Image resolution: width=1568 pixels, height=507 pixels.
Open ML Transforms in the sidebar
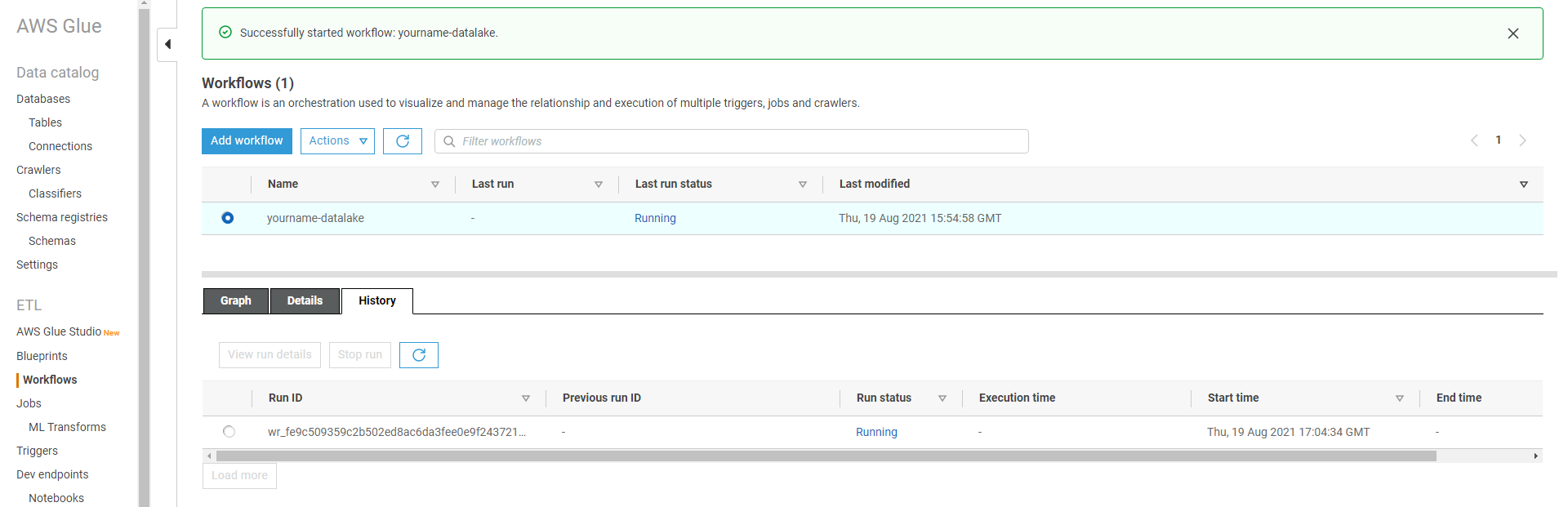click(67, 427)
